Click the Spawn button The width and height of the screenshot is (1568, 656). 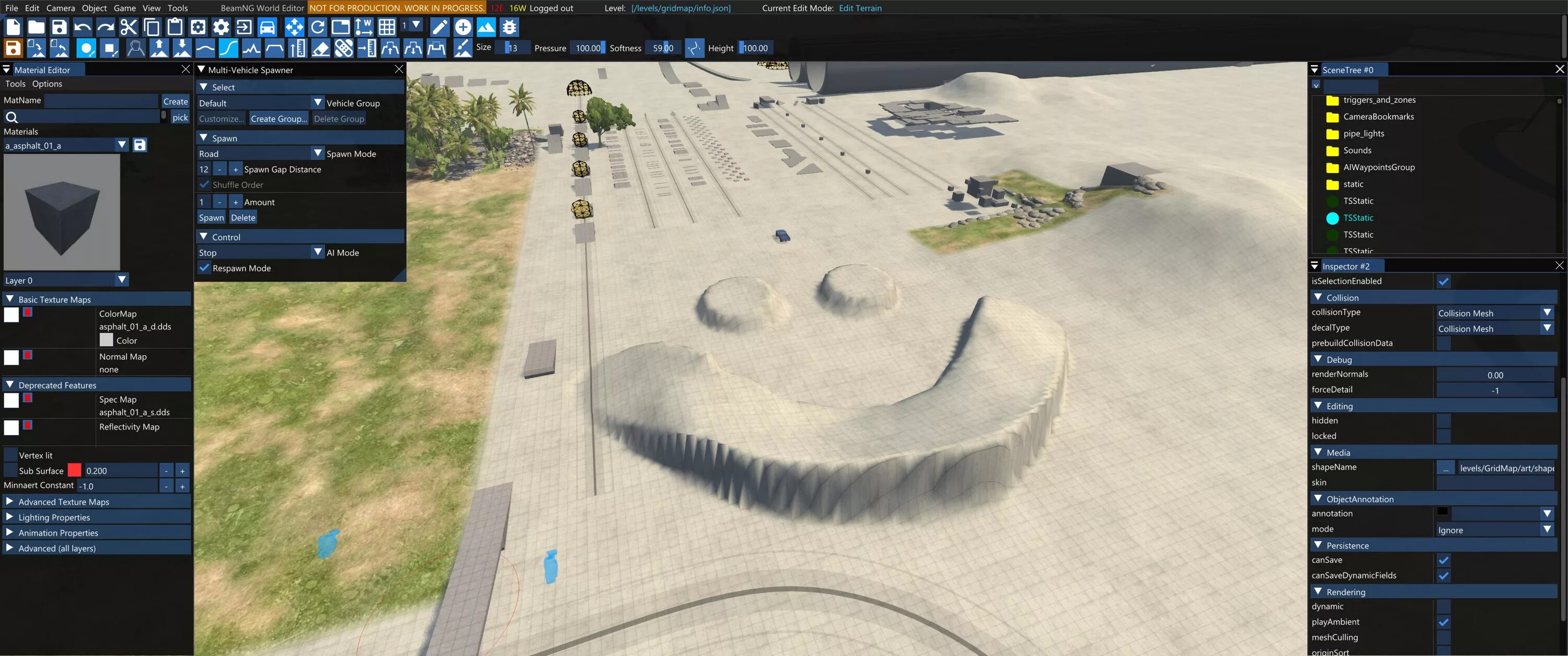pos(211,217)
